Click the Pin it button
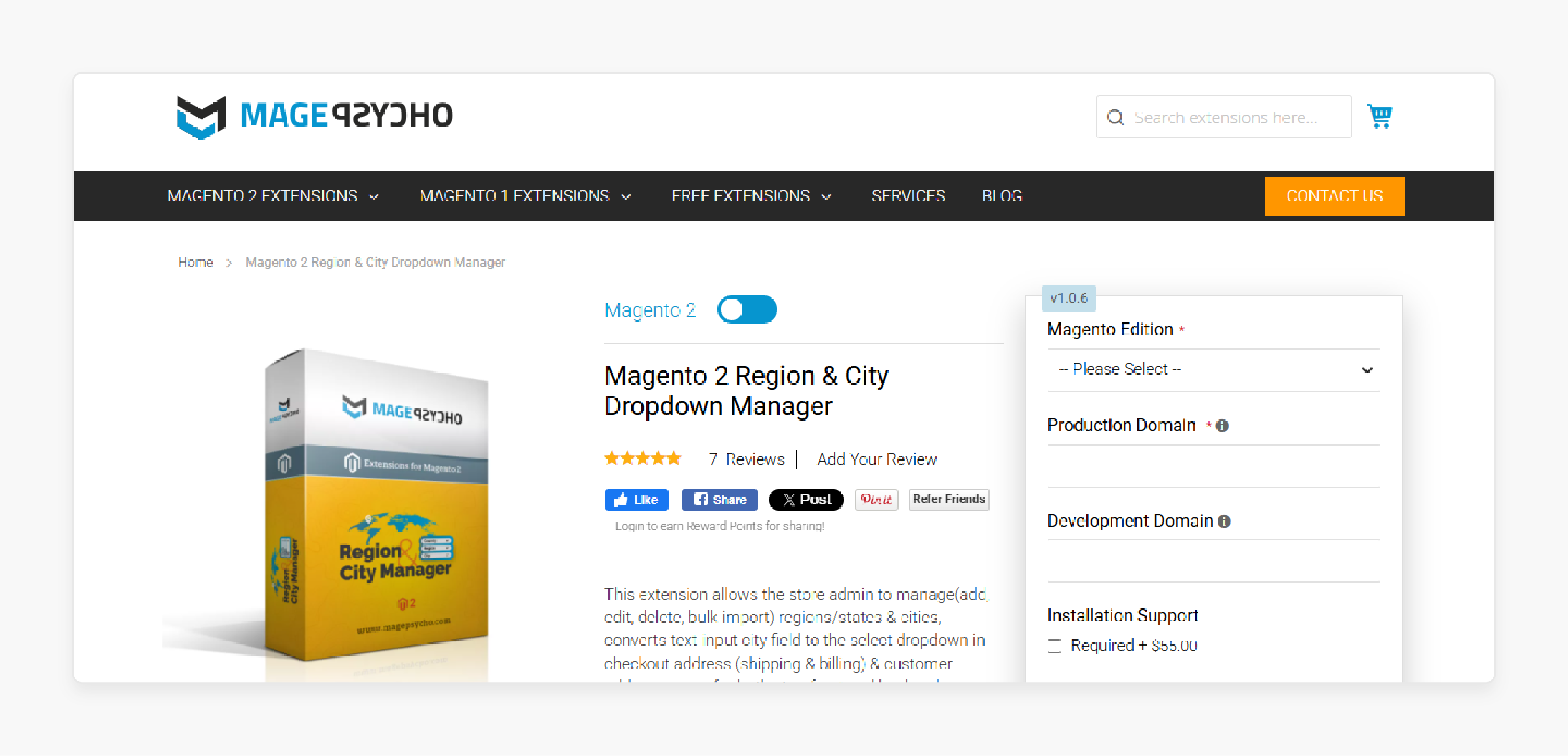 [x=876, y=499]
